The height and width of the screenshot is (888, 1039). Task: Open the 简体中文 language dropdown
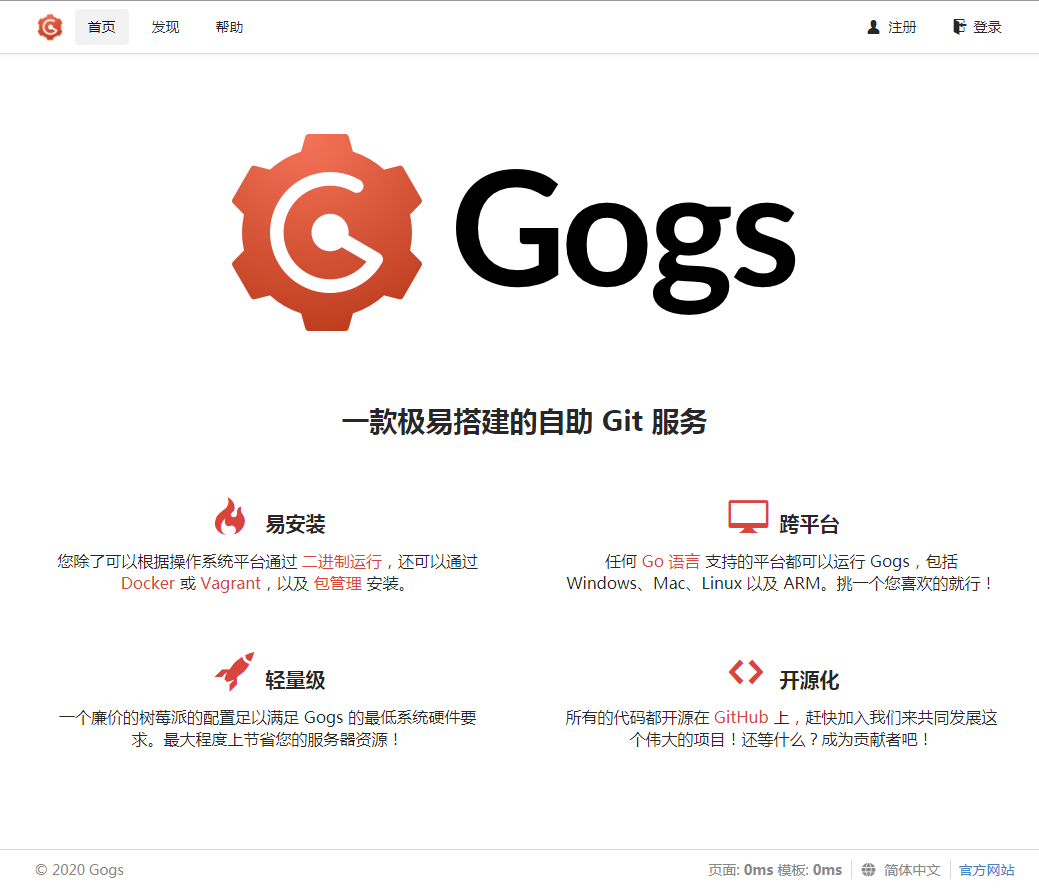click(x=901, y=869)
